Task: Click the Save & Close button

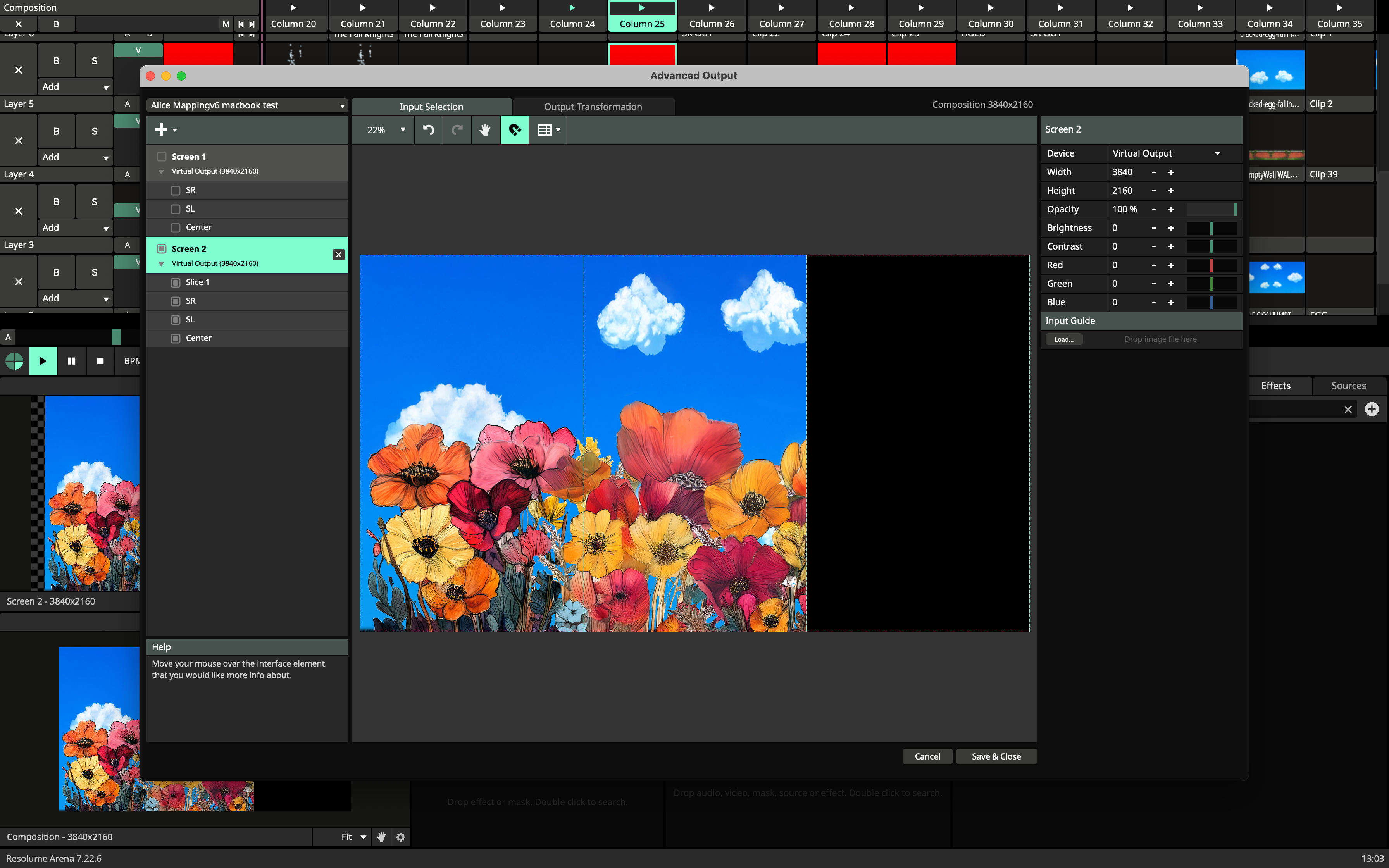Action: pyautogui.click(x=996, y=756)
